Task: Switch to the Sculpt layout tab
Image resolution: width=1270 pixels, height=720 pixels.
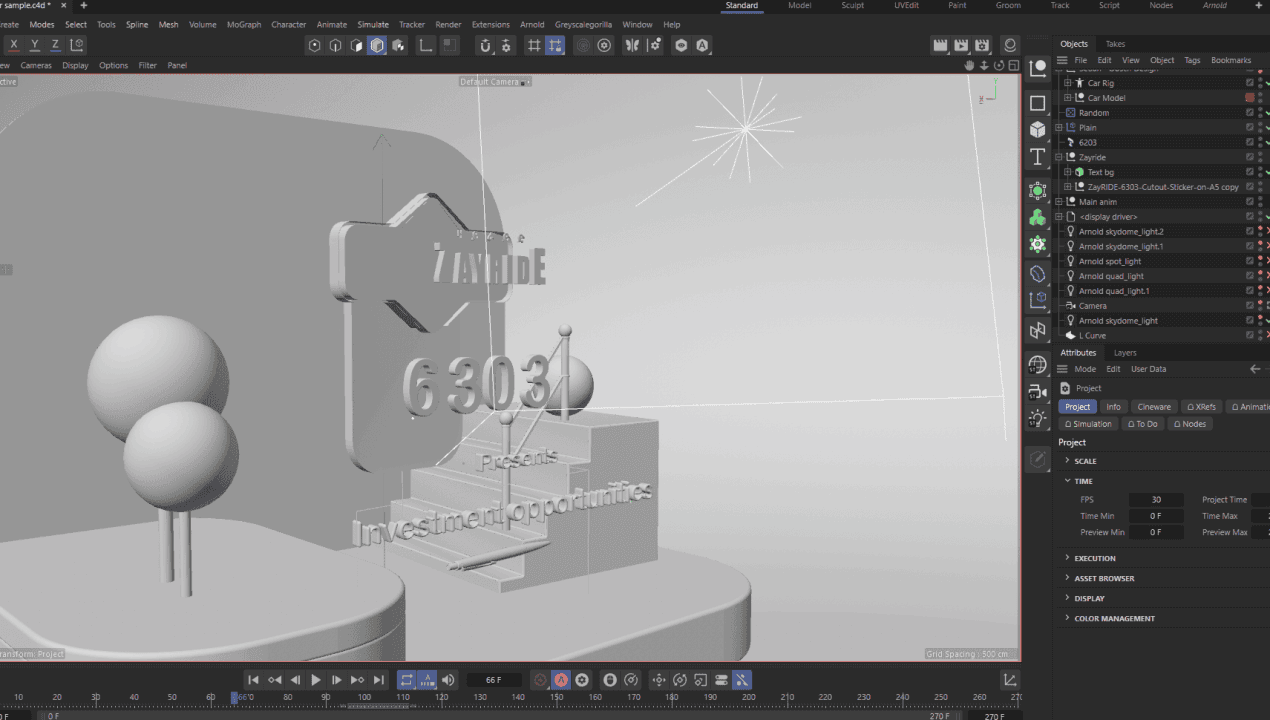Action: tap(853, 6)
